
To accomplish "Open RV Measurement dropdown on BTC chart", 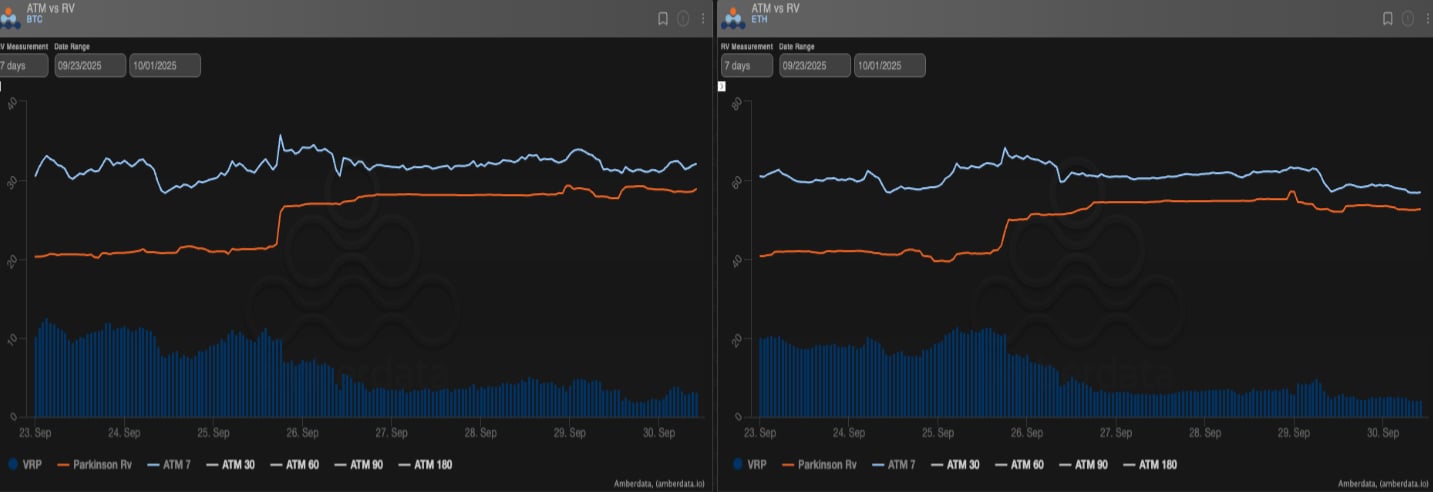I will [24, 66].
